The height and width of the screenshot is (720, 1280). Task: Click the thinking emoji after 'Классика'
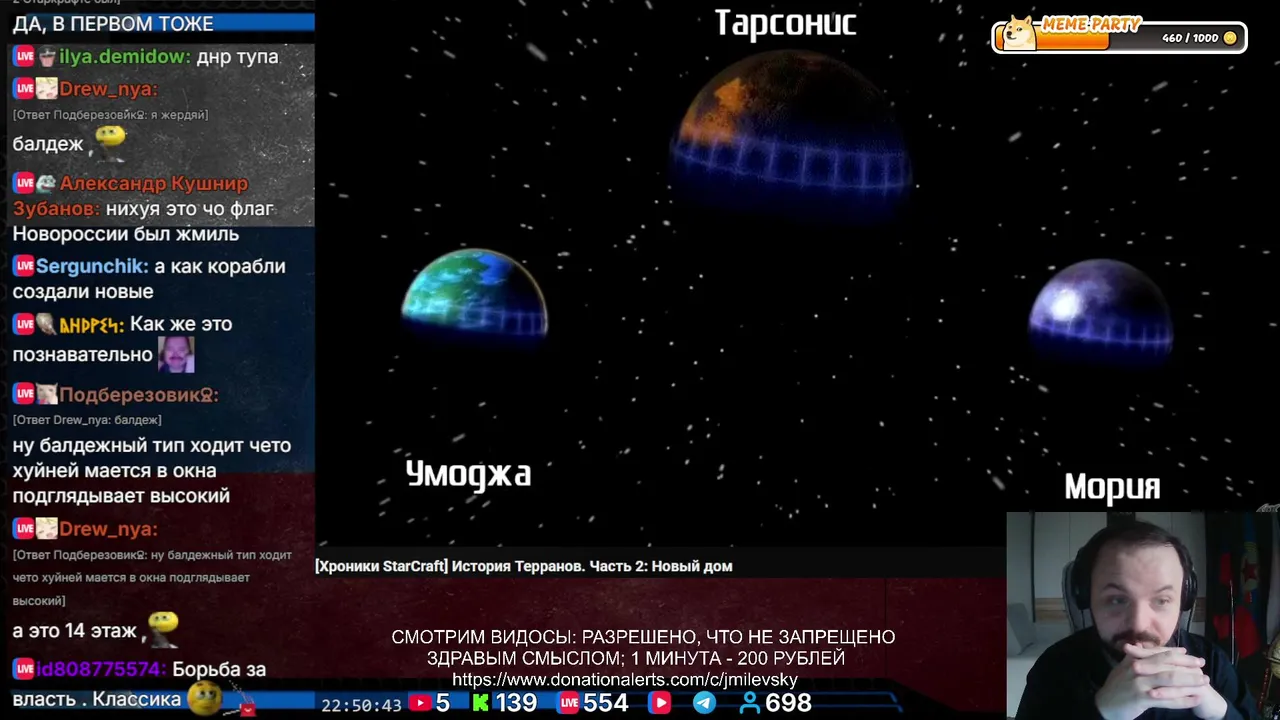coord(204,697)
